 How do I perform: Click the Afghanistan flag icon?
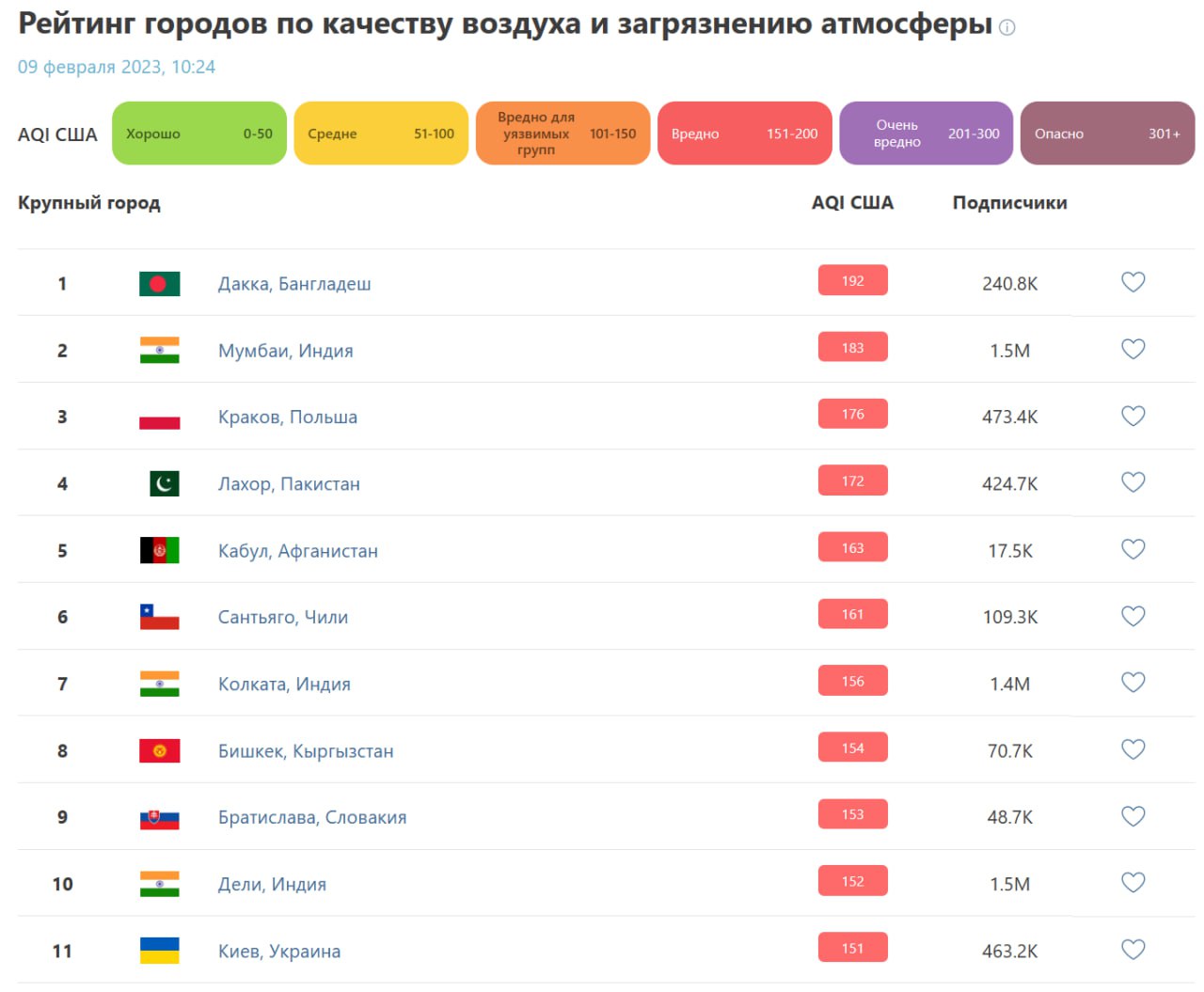tap(159, 550)
